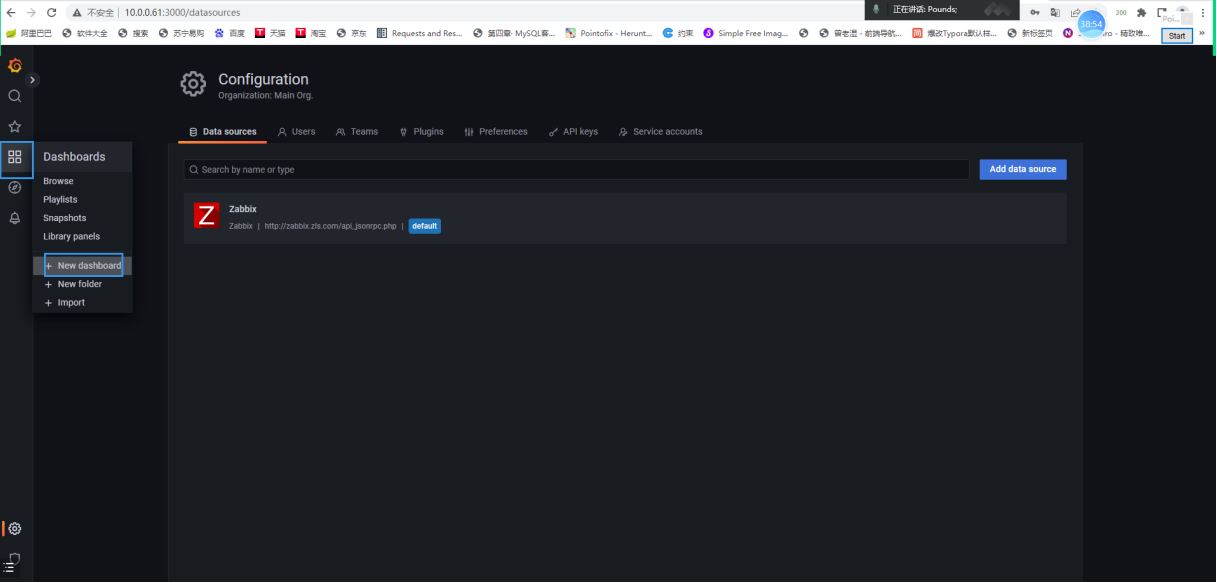Open the 京东 bookmark
Screen dimensions: 1217x583
[x=351, y=33]
